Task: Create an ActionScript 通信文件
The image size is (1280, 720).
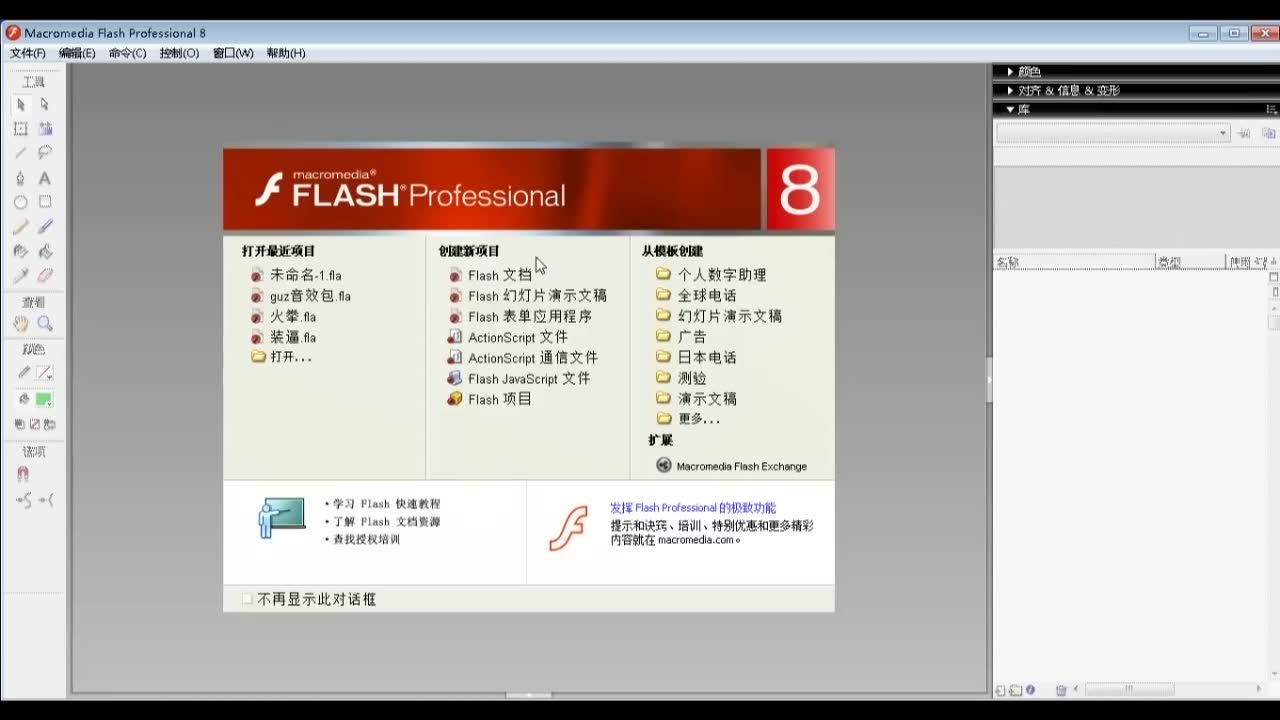Action: (x=523, y=358)
